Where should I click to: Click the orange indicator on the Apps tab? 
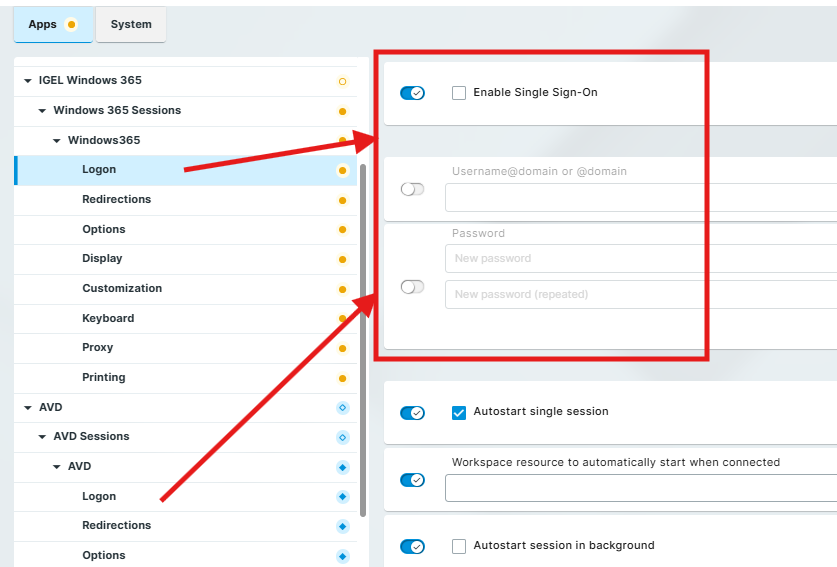click(x=71, y=25)
